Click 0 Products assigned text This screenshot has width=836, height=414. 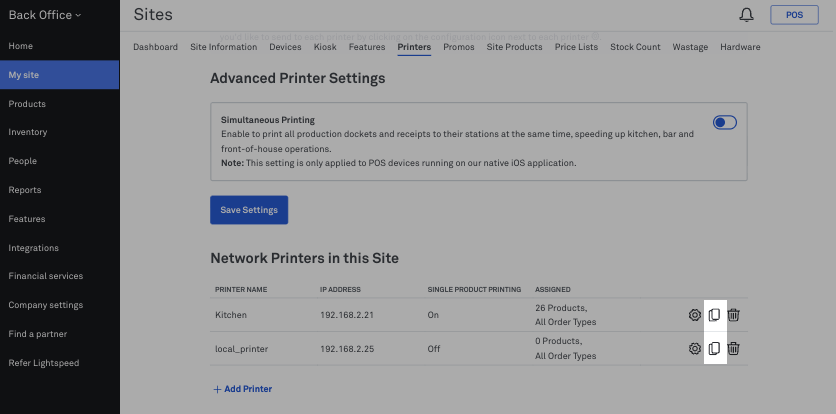tap(558, 341)
